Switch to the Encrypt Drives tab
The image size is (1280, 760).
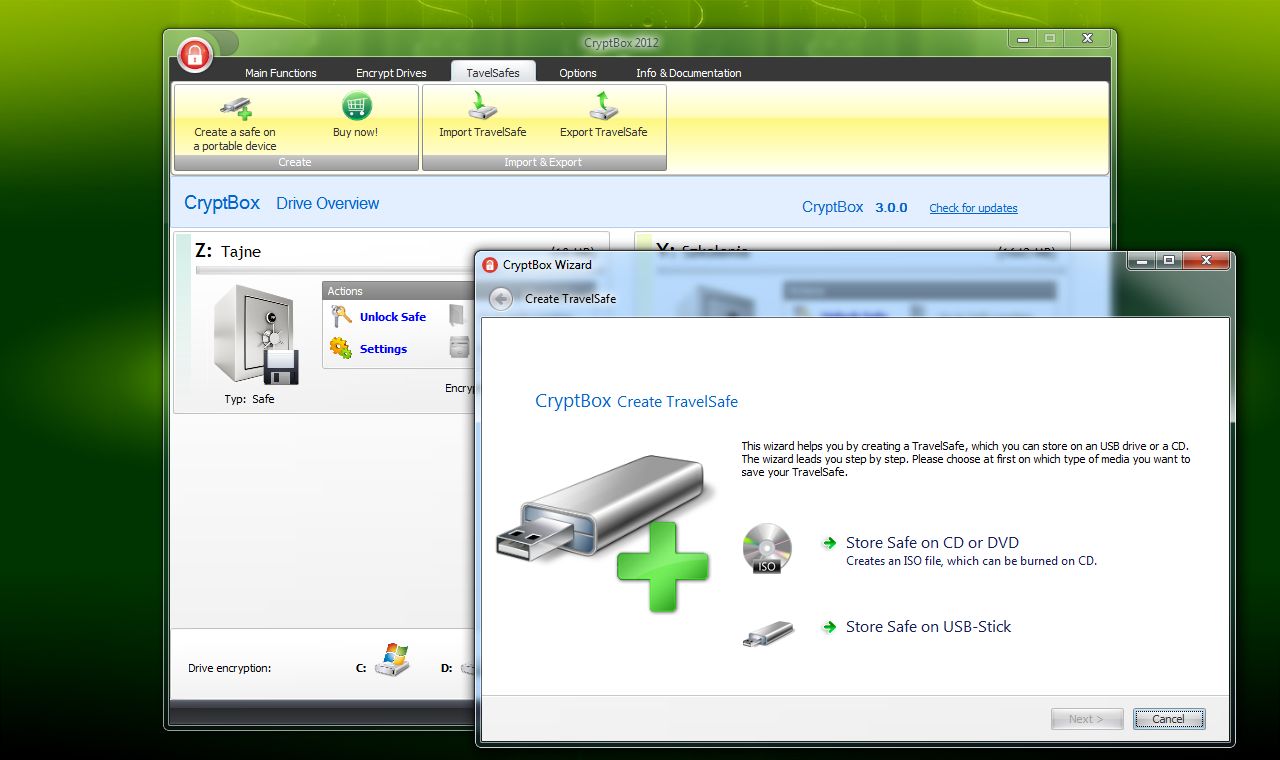click(x=391, y=73)
